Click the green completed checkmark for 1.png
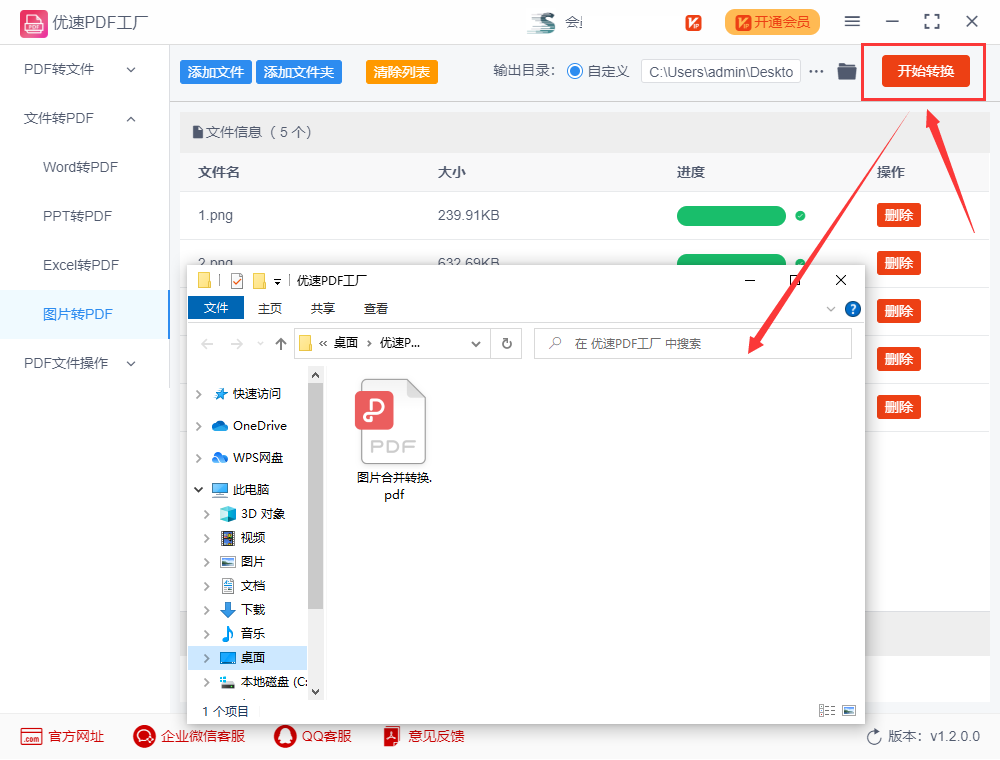 pyautogui.click(x=800, y=216)
